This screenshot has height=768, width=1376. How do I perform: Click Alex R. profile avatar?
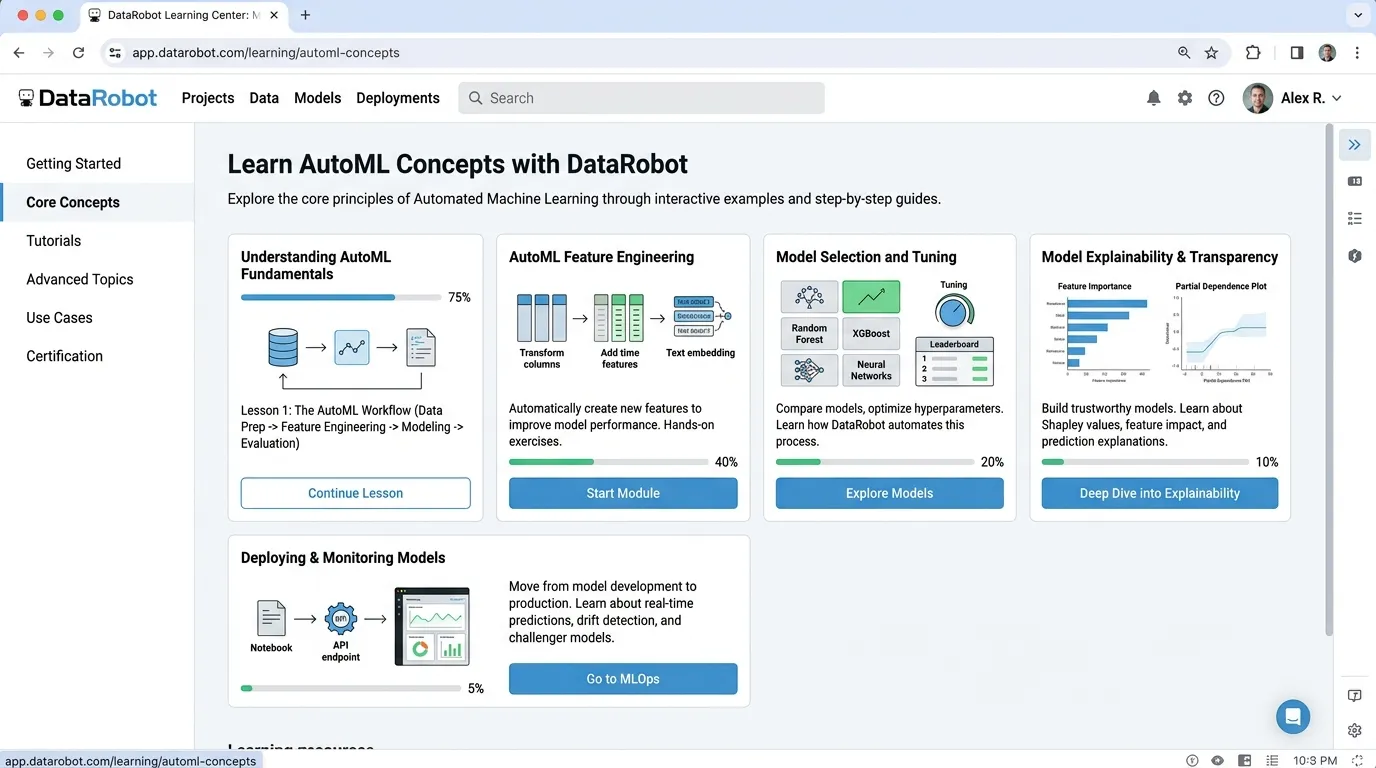1257,98
